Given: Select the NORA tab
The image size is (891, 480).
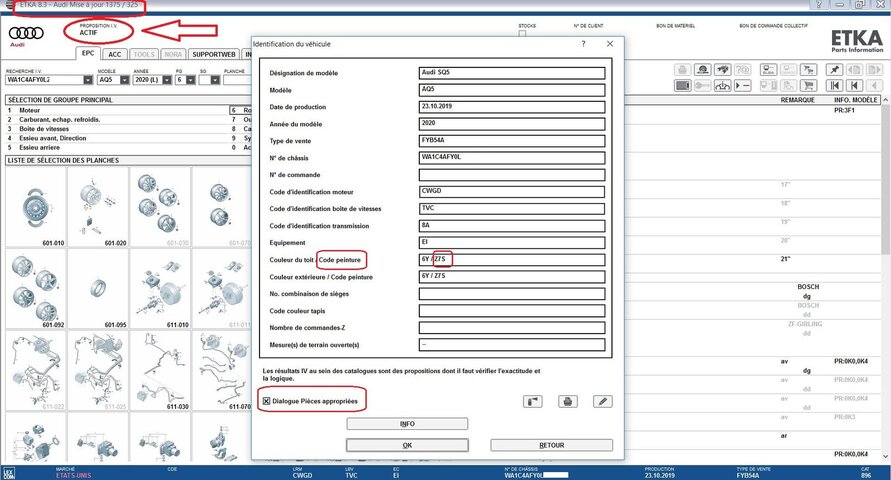Looking at the screenshot, I should pyautogui.click(x=173, y=55).
